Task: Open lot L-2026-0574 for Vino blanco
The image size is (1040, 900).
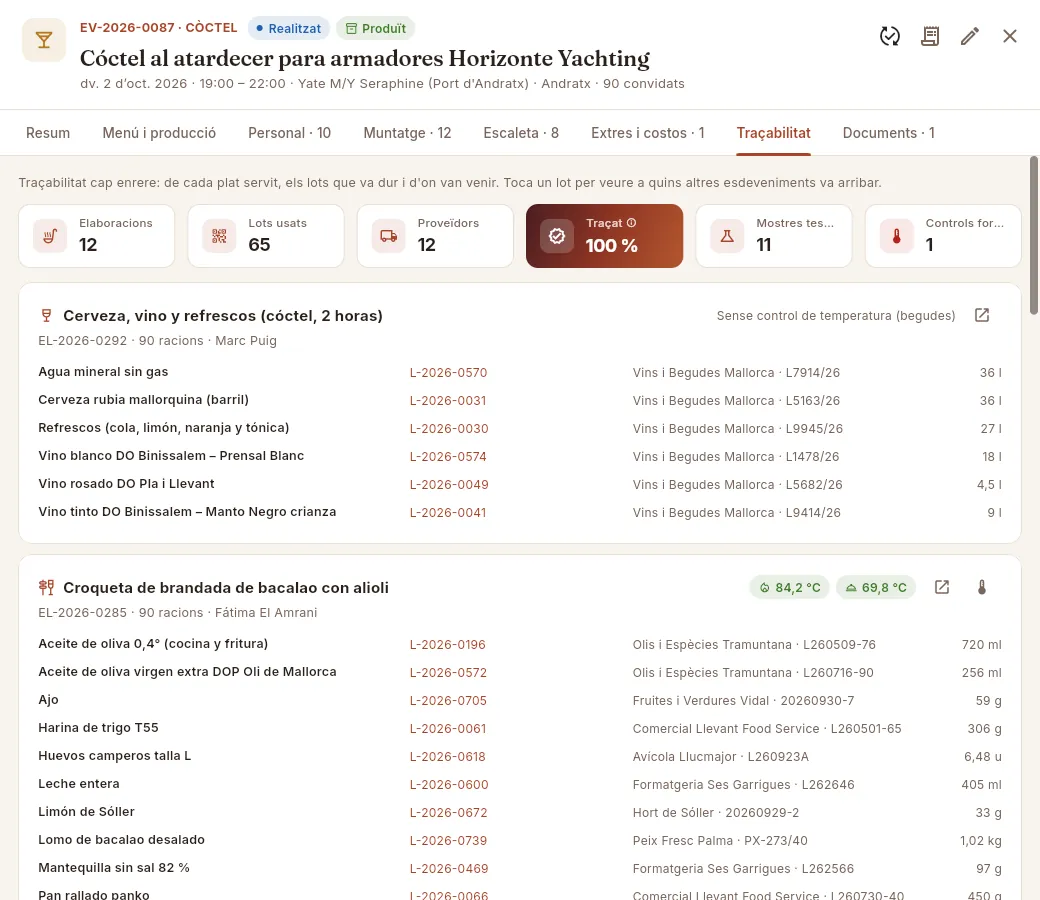Action: tap(448, 456)
